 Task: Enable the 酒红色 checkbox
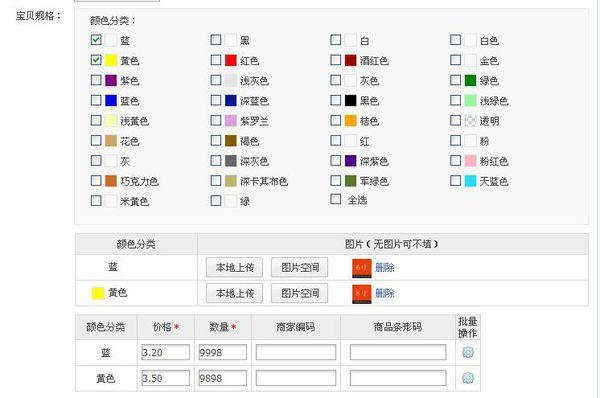tap(336, 60)
